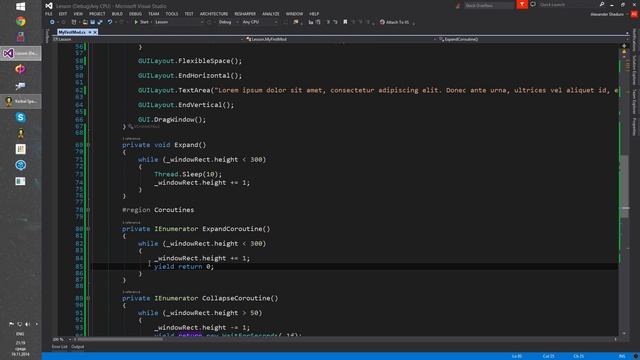Click the text 'GUI.DragWindow();'

click(x=172, y=120)
